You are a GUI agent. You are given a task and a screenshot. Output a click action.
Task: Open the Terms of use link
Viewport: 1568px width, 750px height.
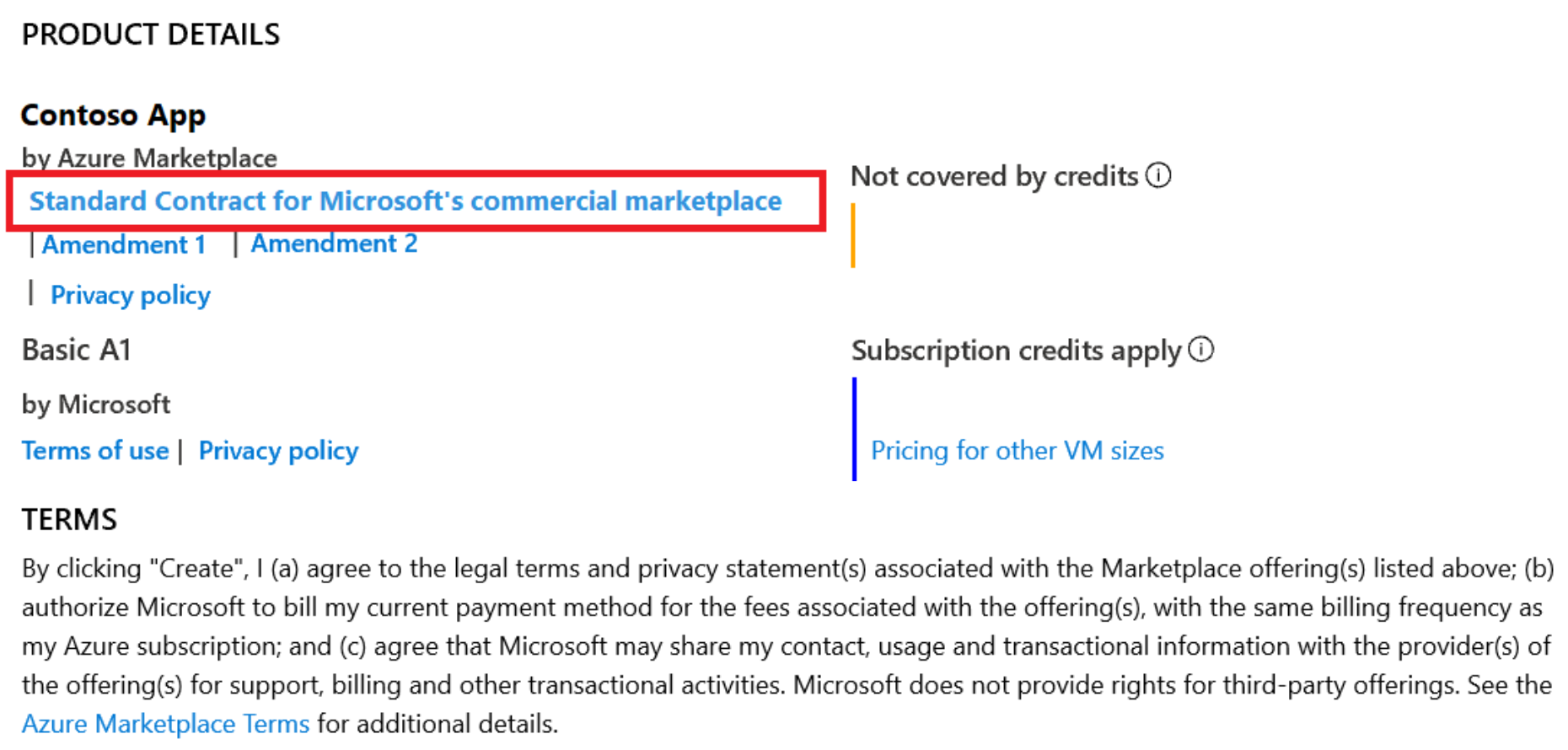pyautogui.click(x=95, y=451)
